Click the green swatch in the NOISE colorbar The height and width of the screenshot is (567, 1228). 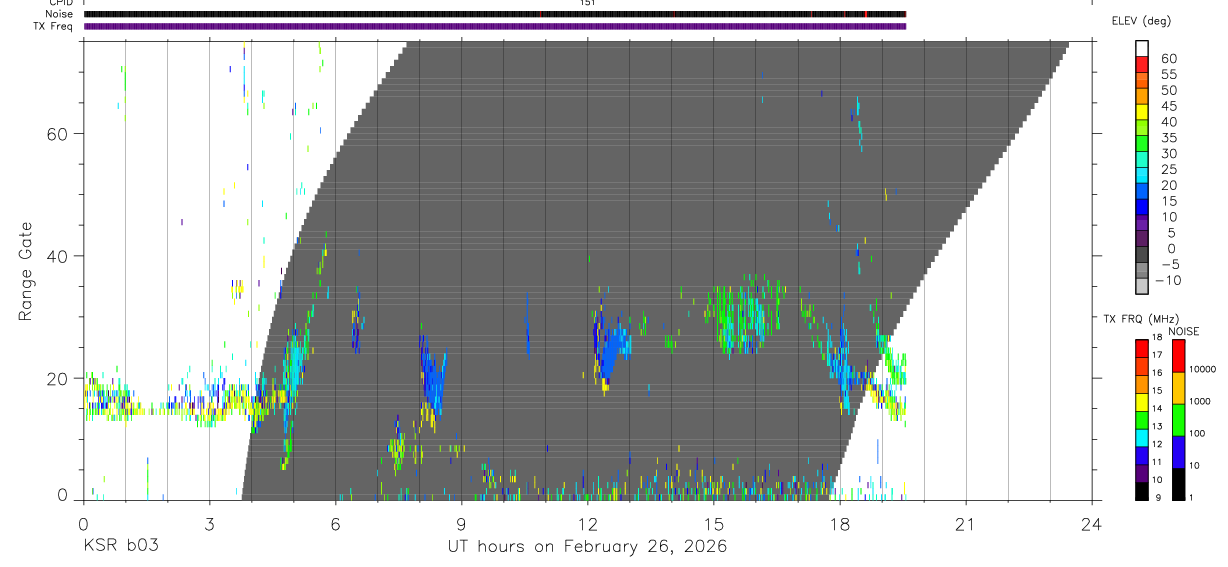click(1178, 419)
